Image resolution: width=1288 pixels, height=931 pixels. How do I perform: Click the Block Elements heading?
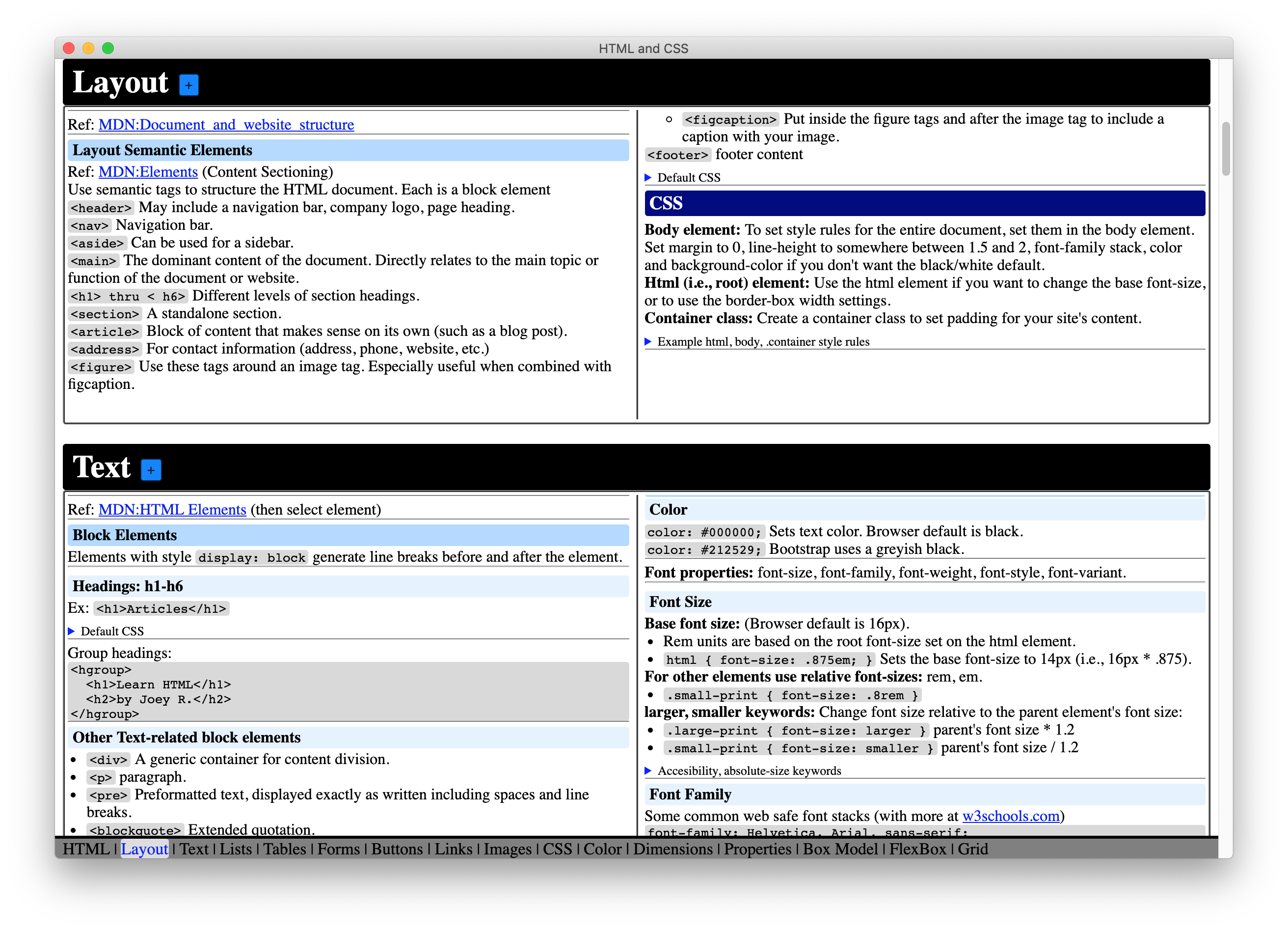[x=348, y=535]
